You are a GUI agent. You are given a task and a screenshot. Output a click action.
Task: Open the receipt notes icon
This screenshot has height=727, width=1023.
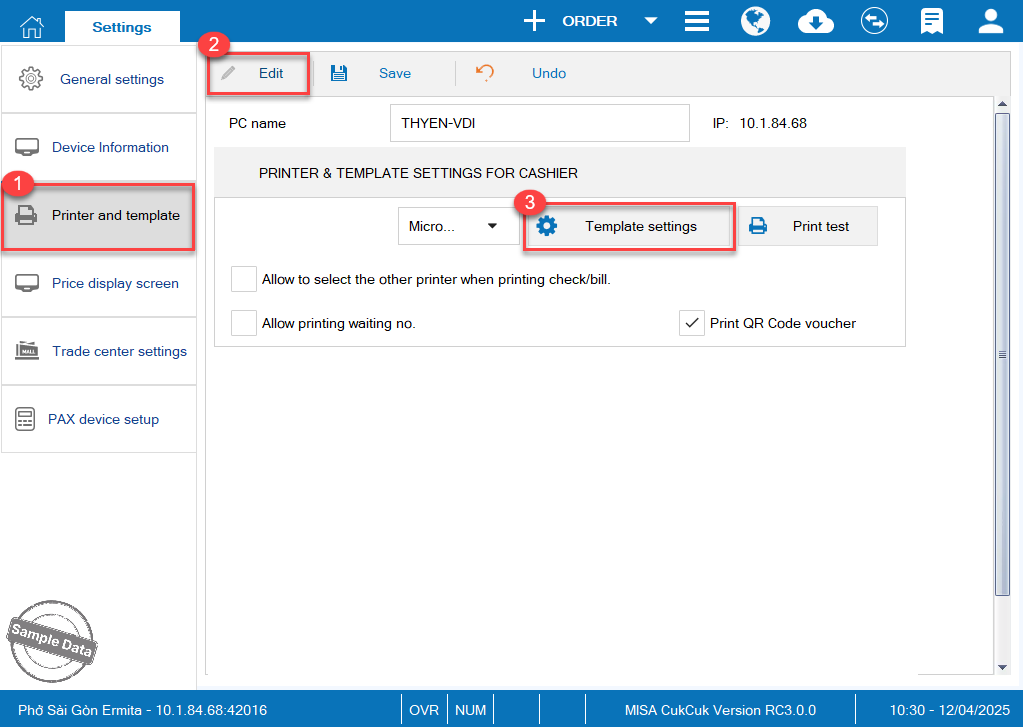[933, 21]
